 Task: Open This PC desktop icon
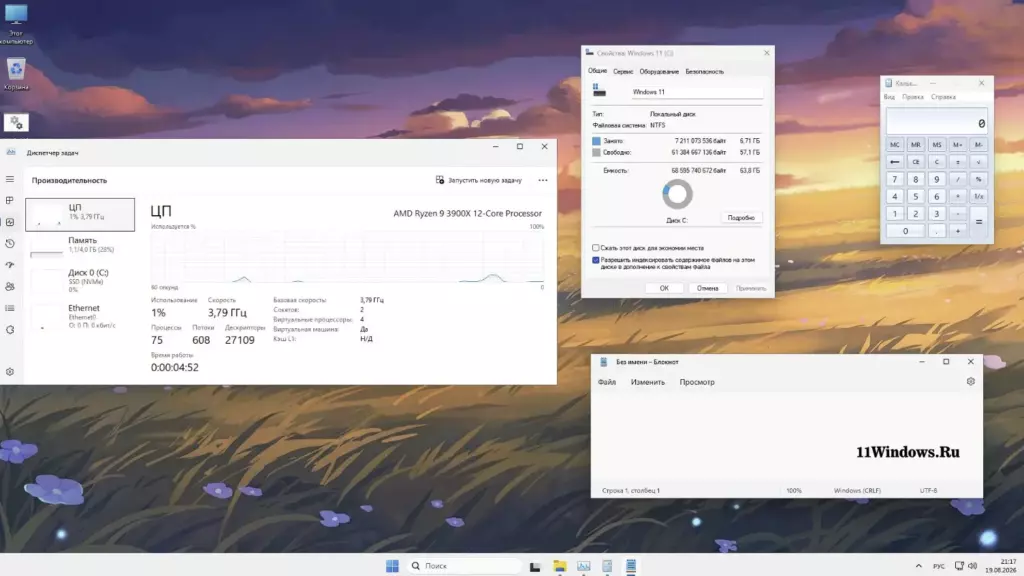click(16, 24)
